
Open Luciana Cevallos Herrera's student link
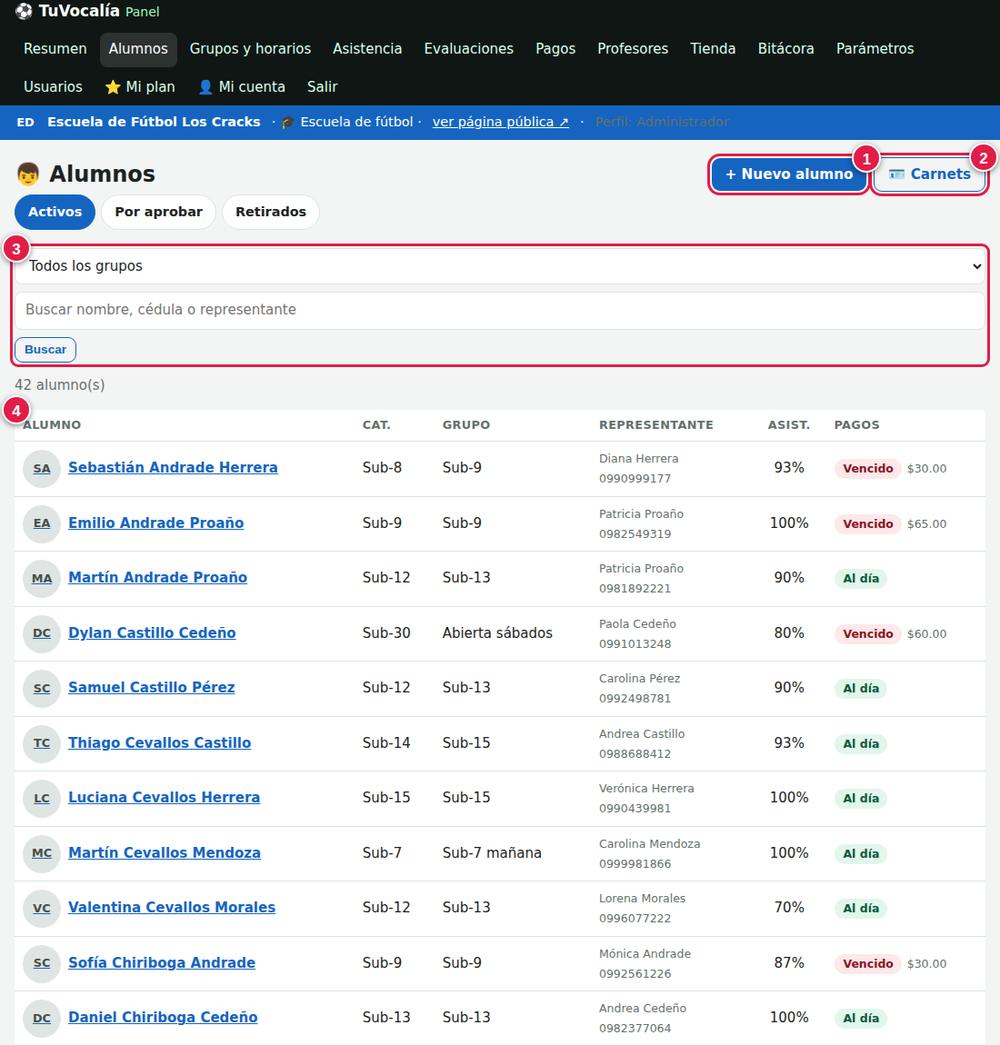[x=164, y=798]
